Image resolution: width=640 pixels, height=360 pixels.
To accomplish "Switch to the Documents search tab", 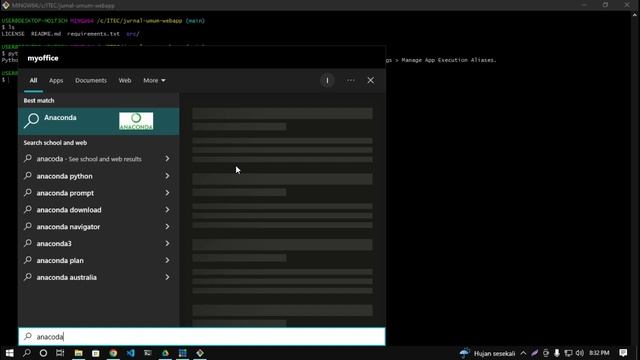I will tap(91, 80).
